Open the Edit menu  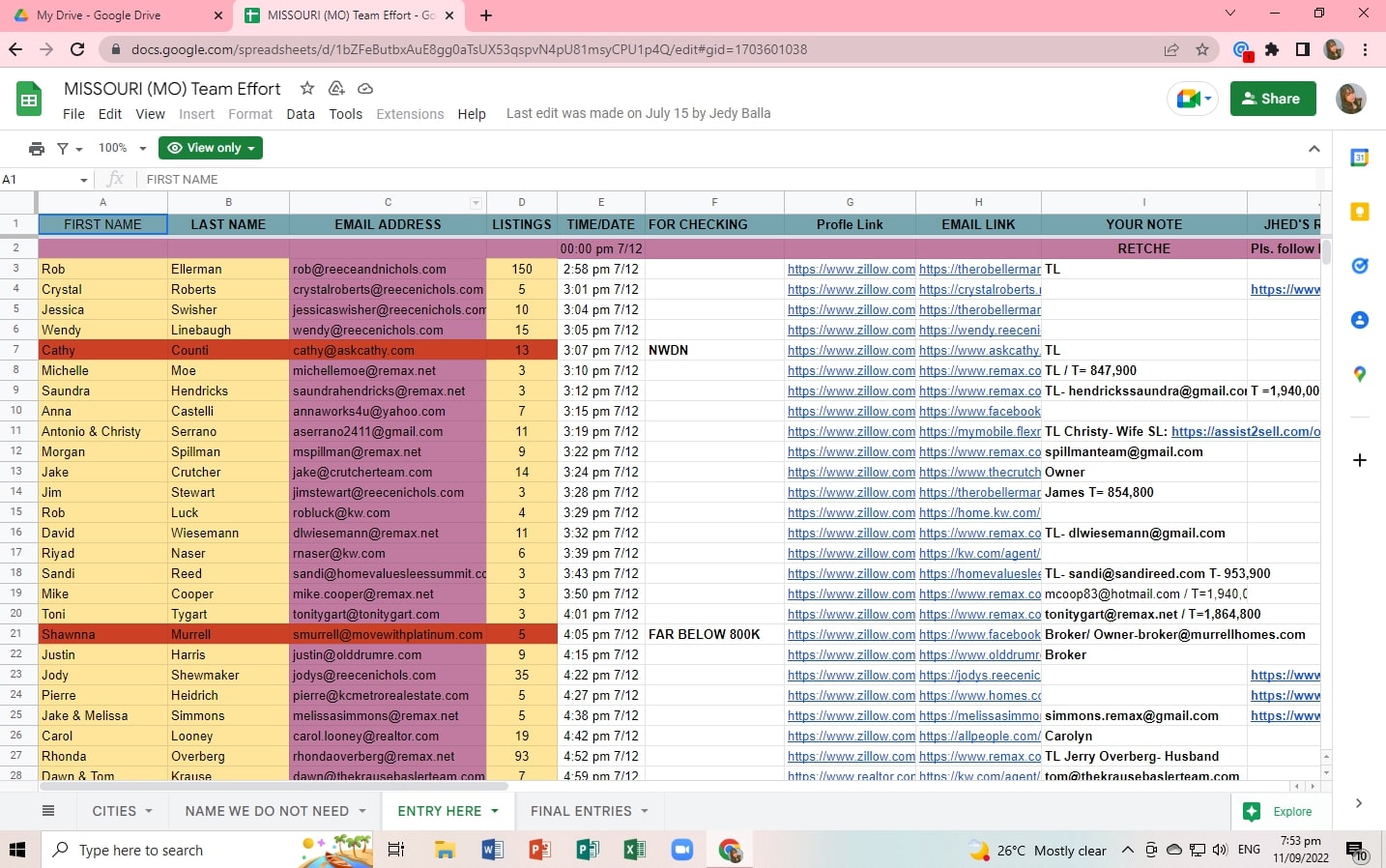[x=110, y=114]
